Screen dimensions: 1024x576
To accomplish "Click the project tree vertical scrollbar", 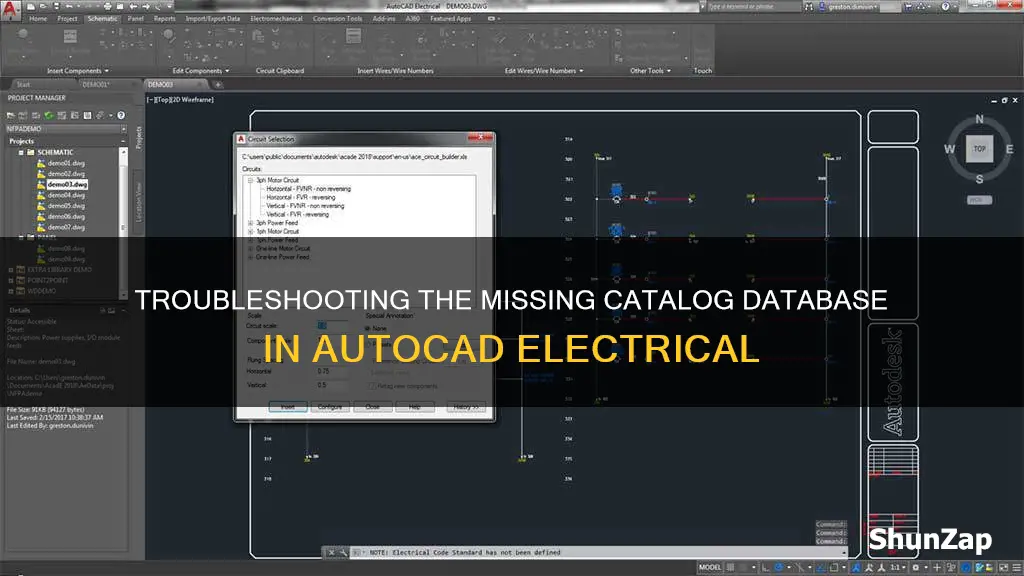I will [123, 222].
